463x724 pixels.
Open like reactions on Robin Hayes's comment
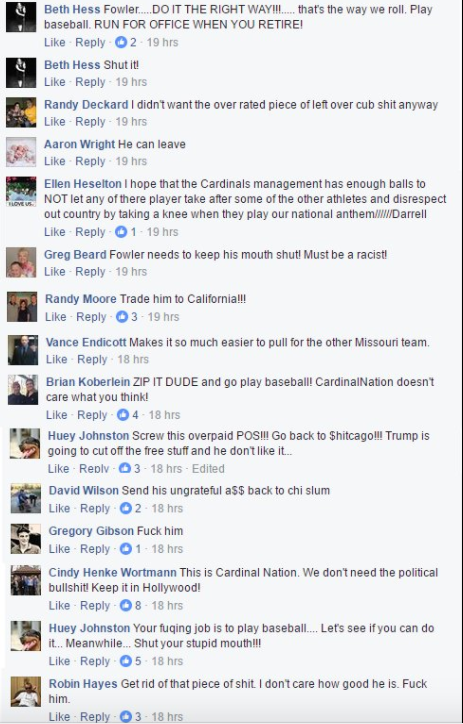(x=126, y=717)
